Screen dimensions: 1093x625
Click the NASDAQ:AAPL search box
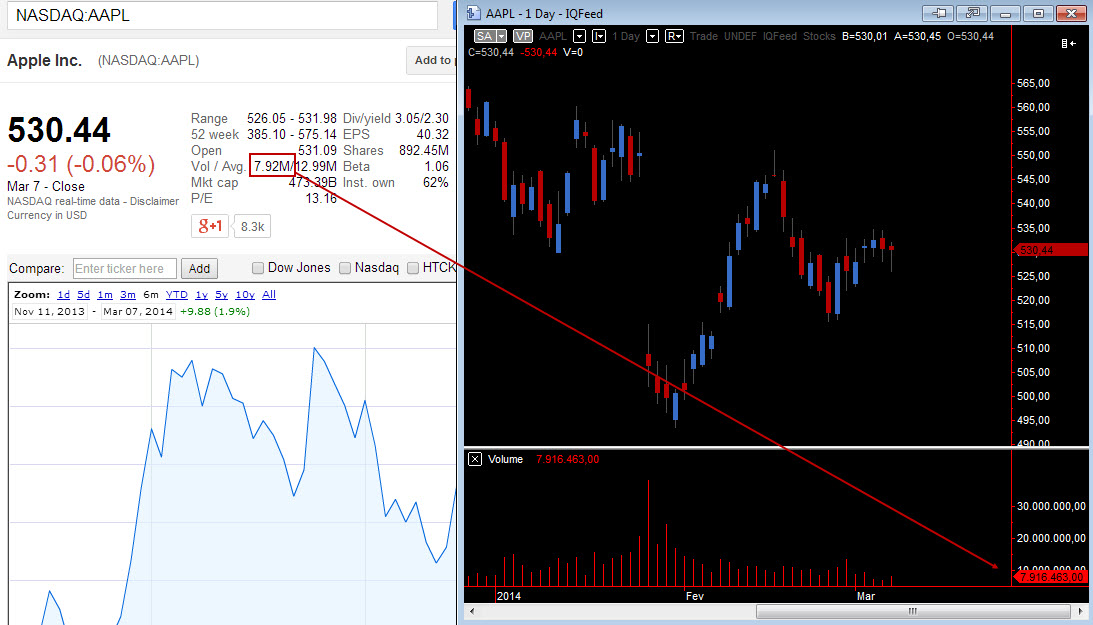click(x=222, y=15)
